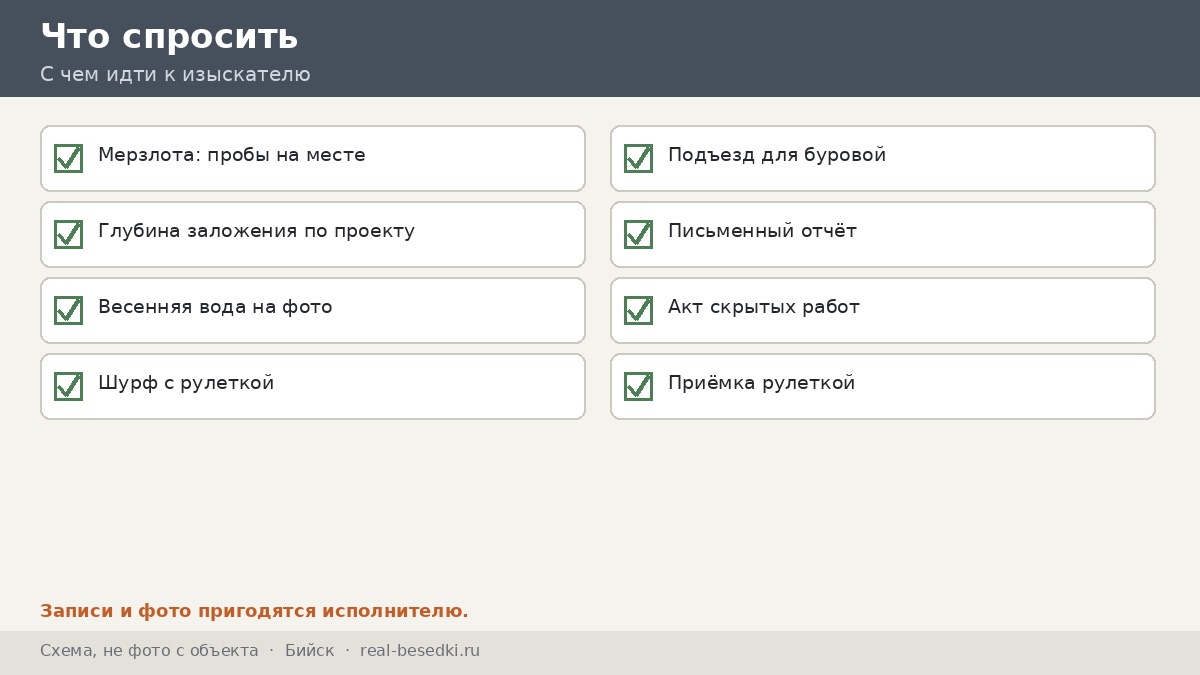Click the label Приёмка рулеткой
1200x675 pixels.
[x=761, y=383]
